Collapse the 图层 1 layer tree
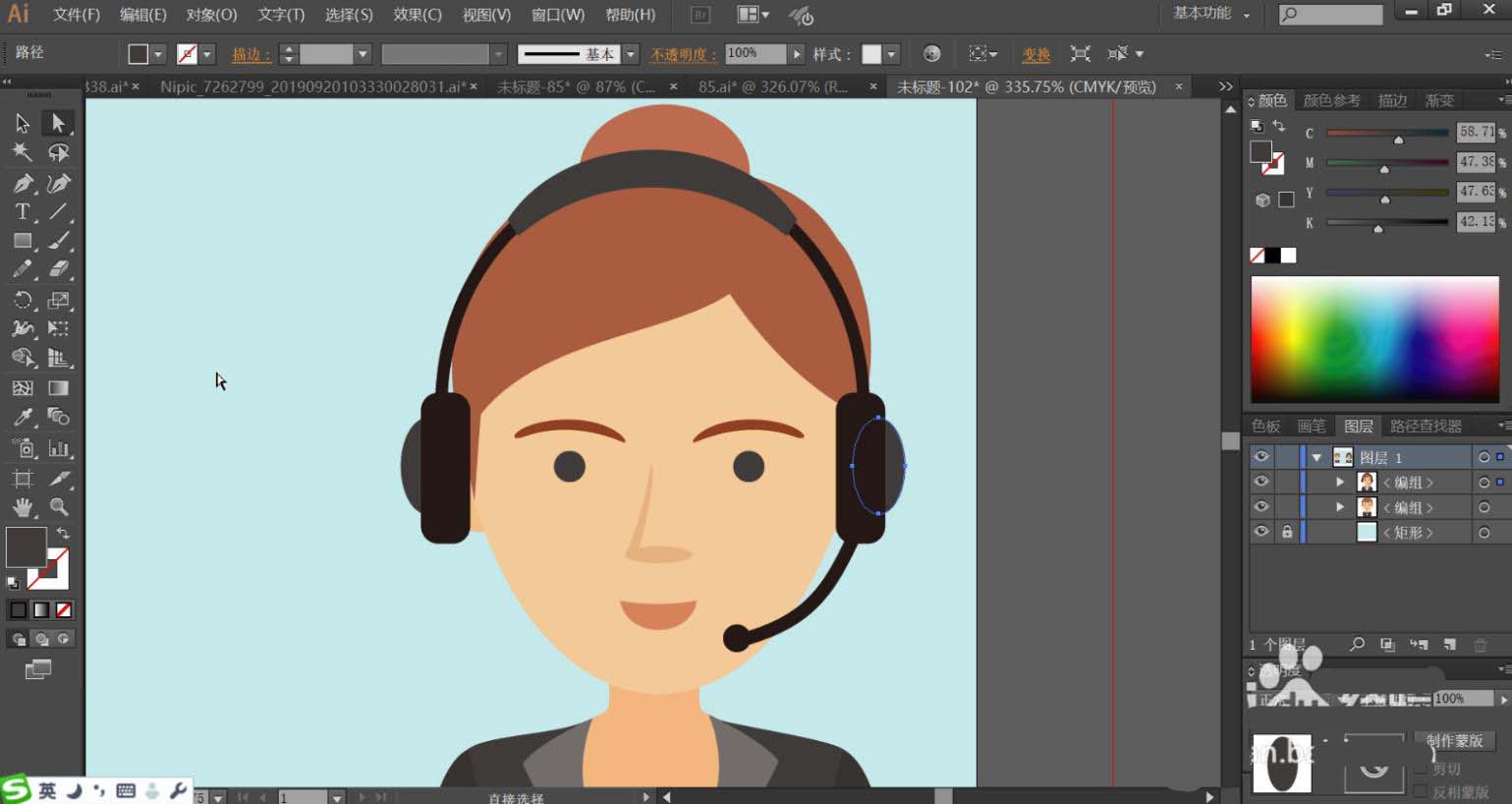Screen dimensions: 1512x804 pyautogui.click(x=1316, y=458)
